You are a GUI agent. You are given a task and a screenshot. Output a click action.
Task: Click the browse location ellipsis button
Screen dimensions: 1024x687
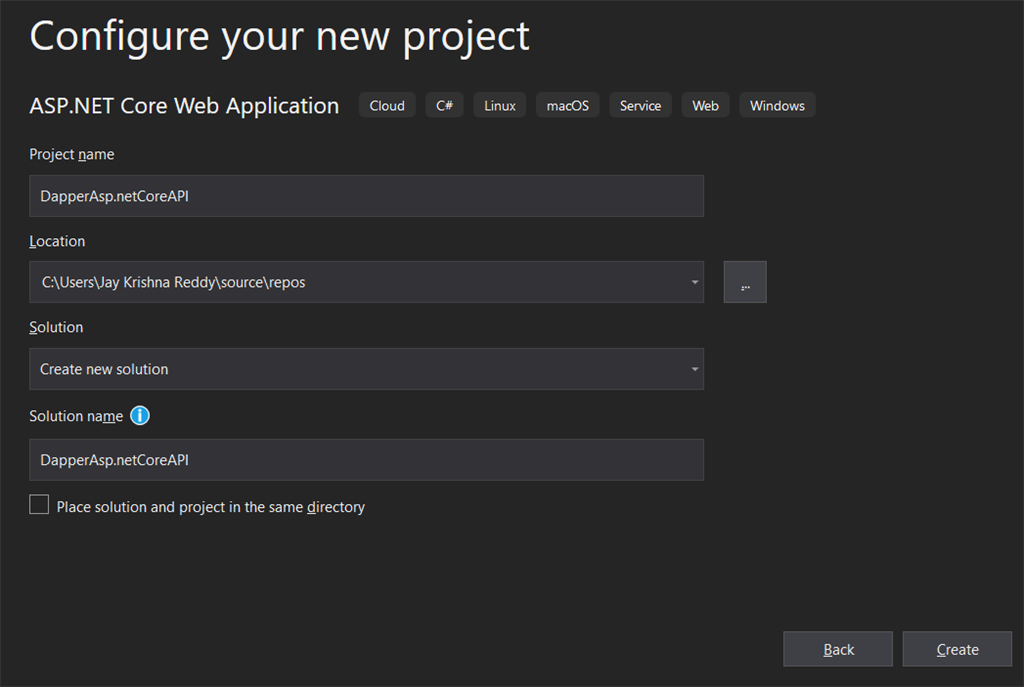745,282
